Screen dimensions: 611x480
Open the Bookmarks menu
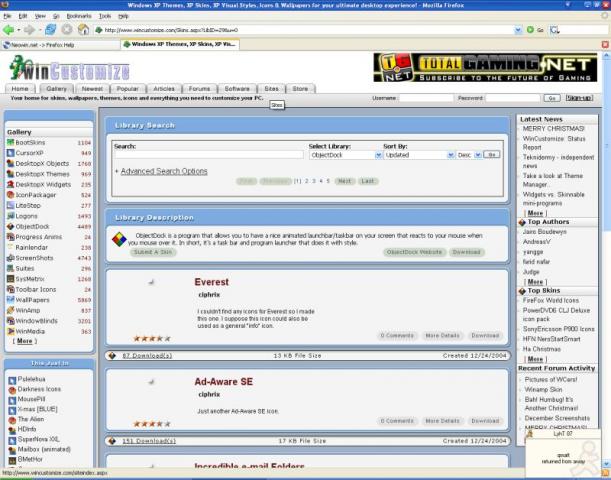pyautogui.click(x=79, y=16)
